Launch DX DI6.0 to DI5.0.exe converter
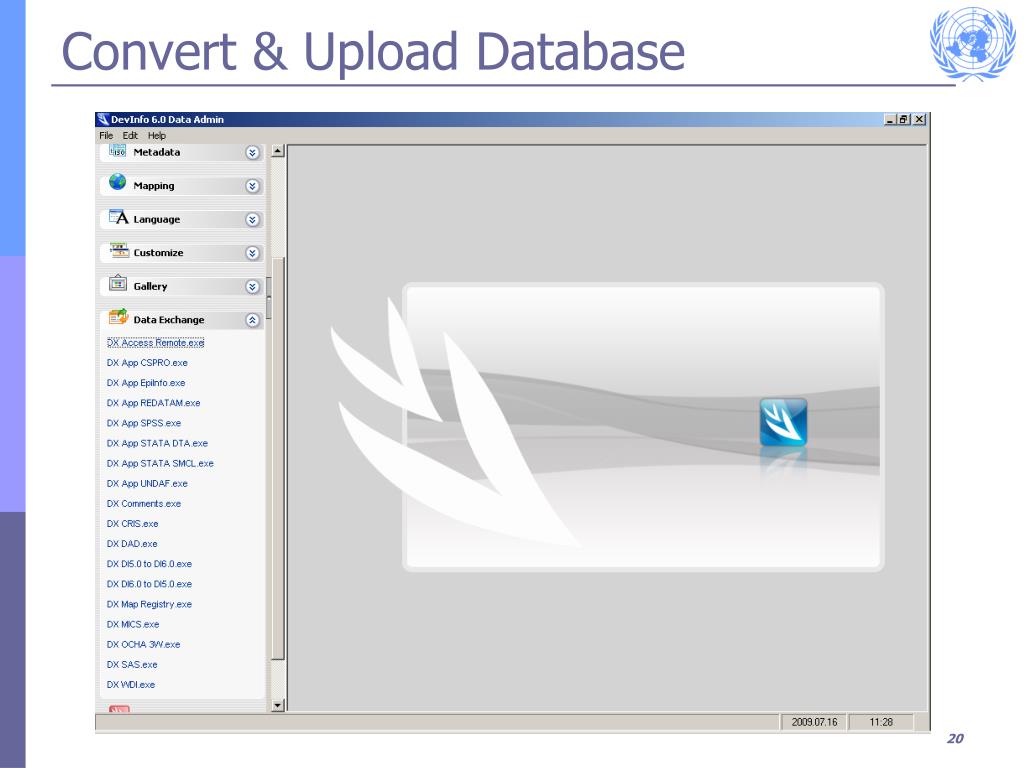The width and height of the screenshot is (1024, 768). pyautogui.click(x=150, y=584)
